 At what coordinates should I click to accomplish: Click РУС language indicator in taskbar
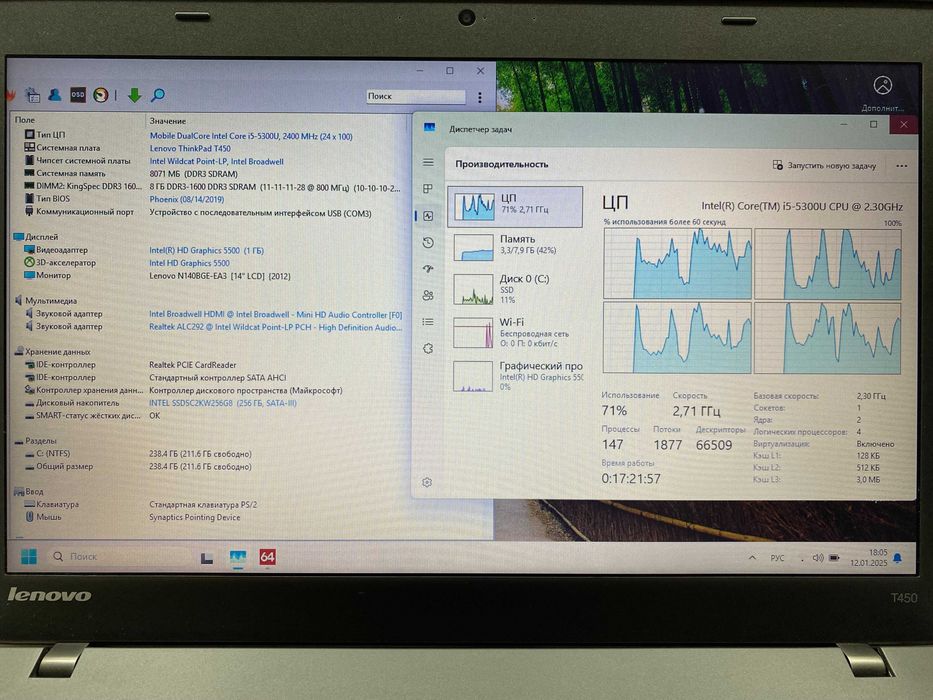click(777, 558)
